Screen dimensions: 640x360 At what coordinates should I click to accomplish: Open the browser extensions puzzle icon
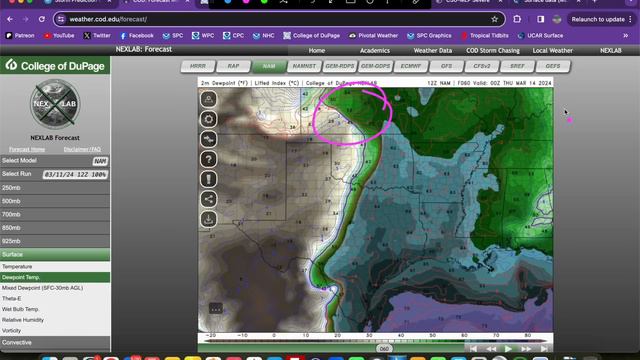[x=517, y=19]
